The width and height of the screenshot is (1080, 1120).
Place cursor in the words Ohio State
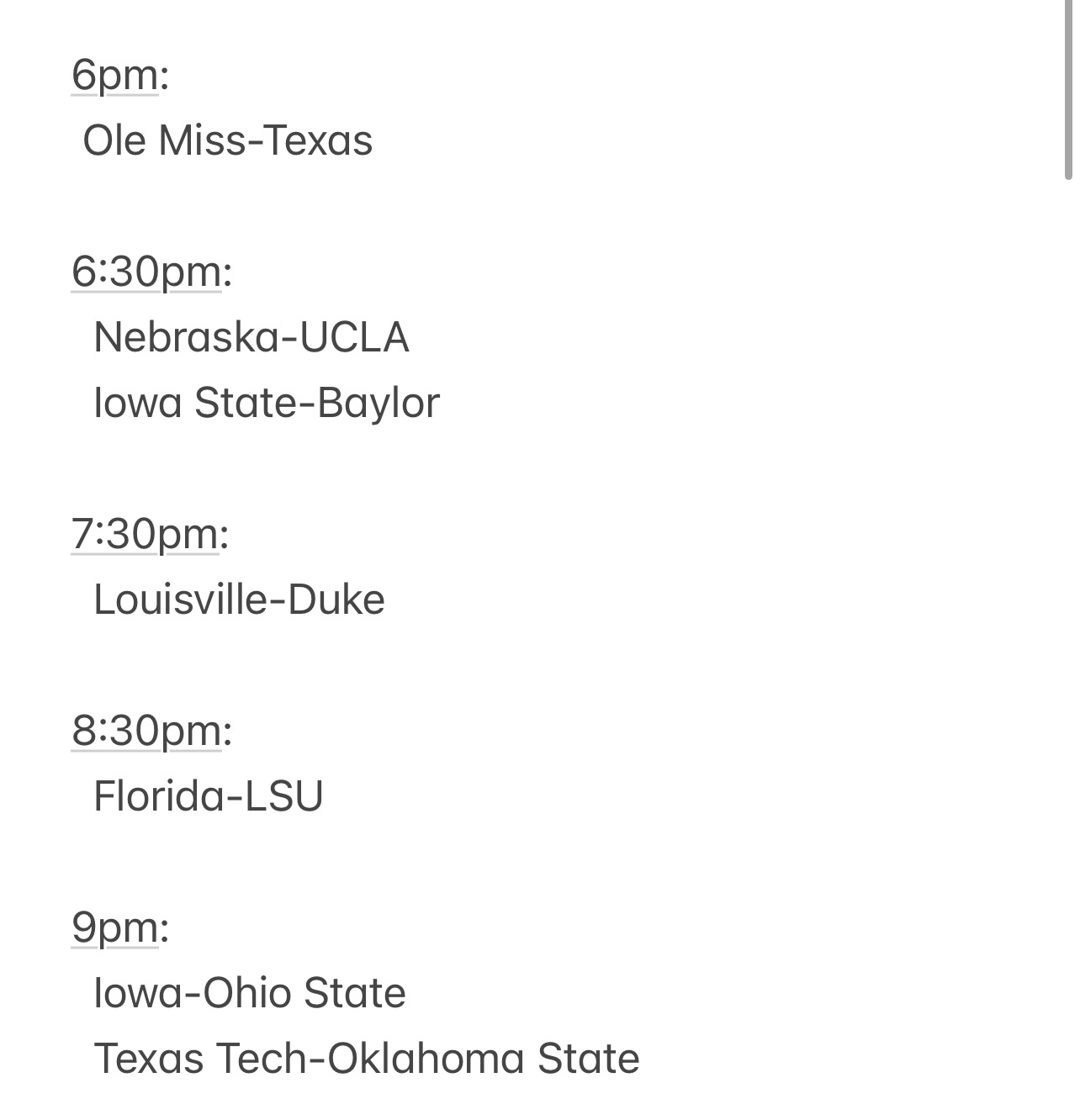(304, 993)
